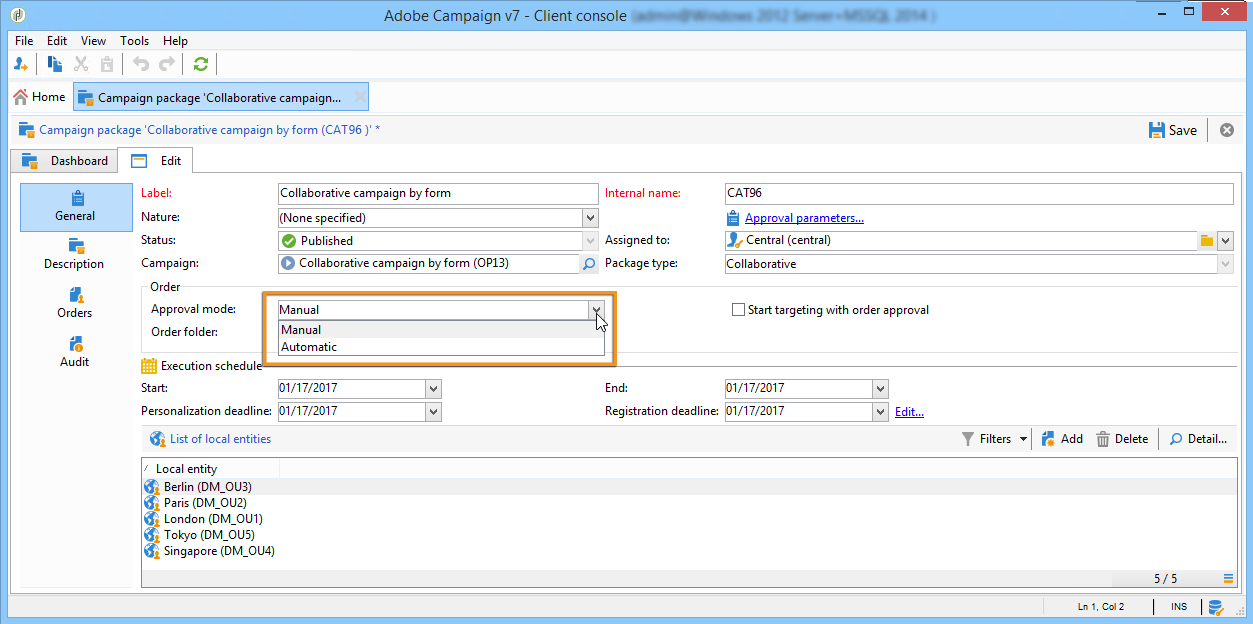This screenshot has width=1253, height=624.
Task: Expand the End date dropdown
Action: [x=880, y=388]
